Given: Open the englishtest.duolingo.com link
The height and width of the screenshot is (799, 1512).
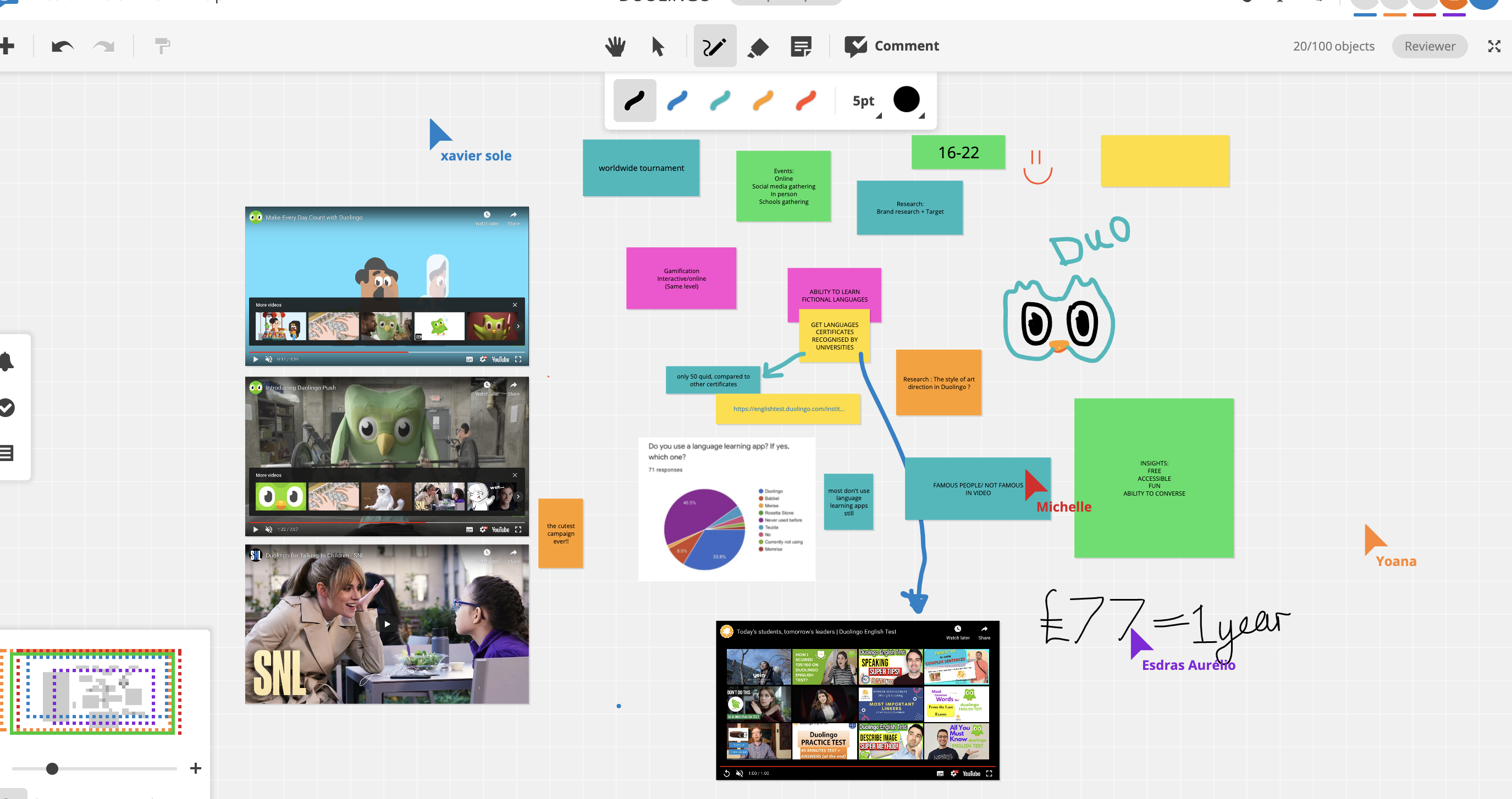Looking at the screenshot, I should coord(788,409).
